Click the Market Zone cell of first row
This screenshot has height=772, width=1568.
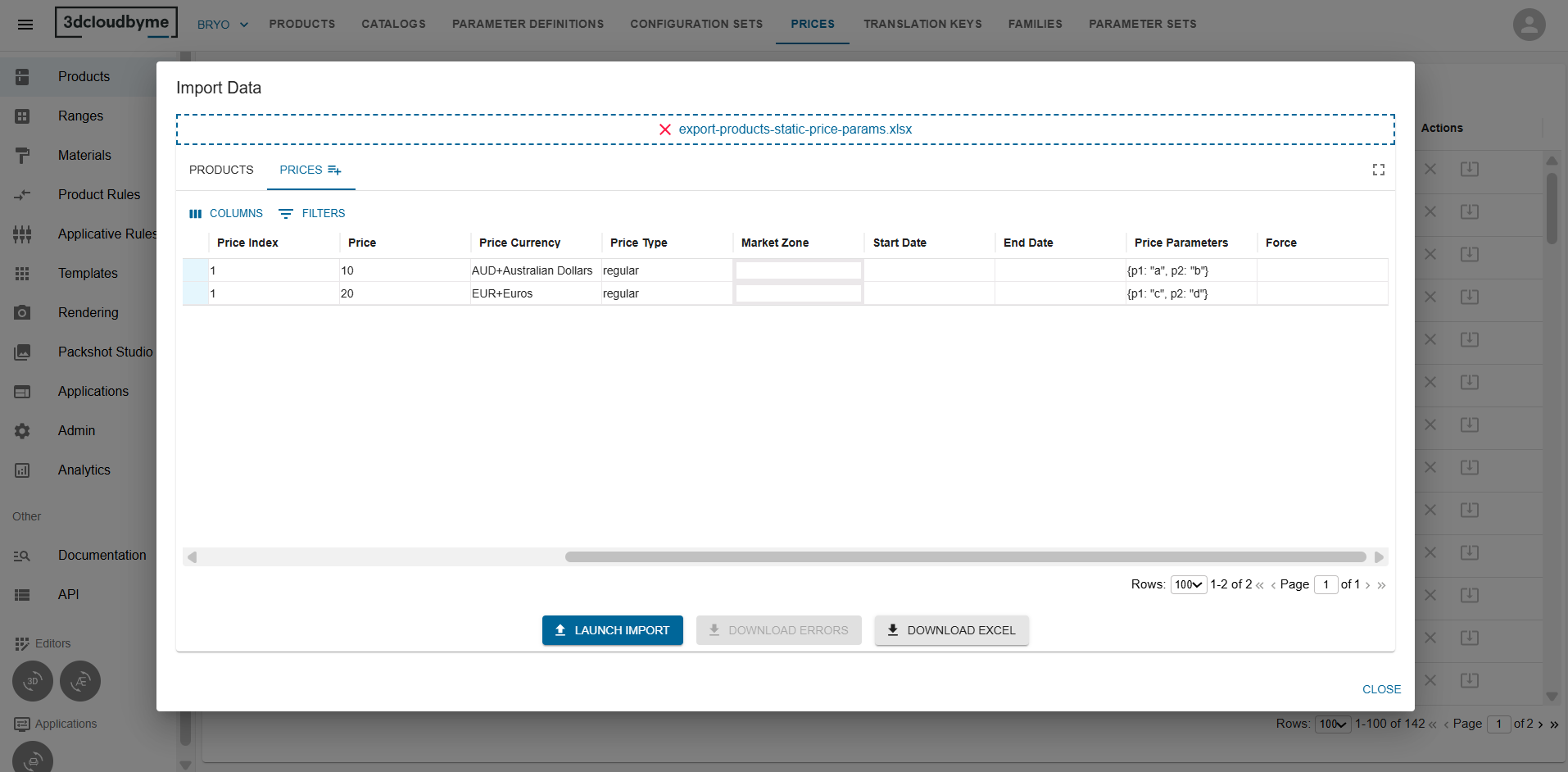coord(799,270)
